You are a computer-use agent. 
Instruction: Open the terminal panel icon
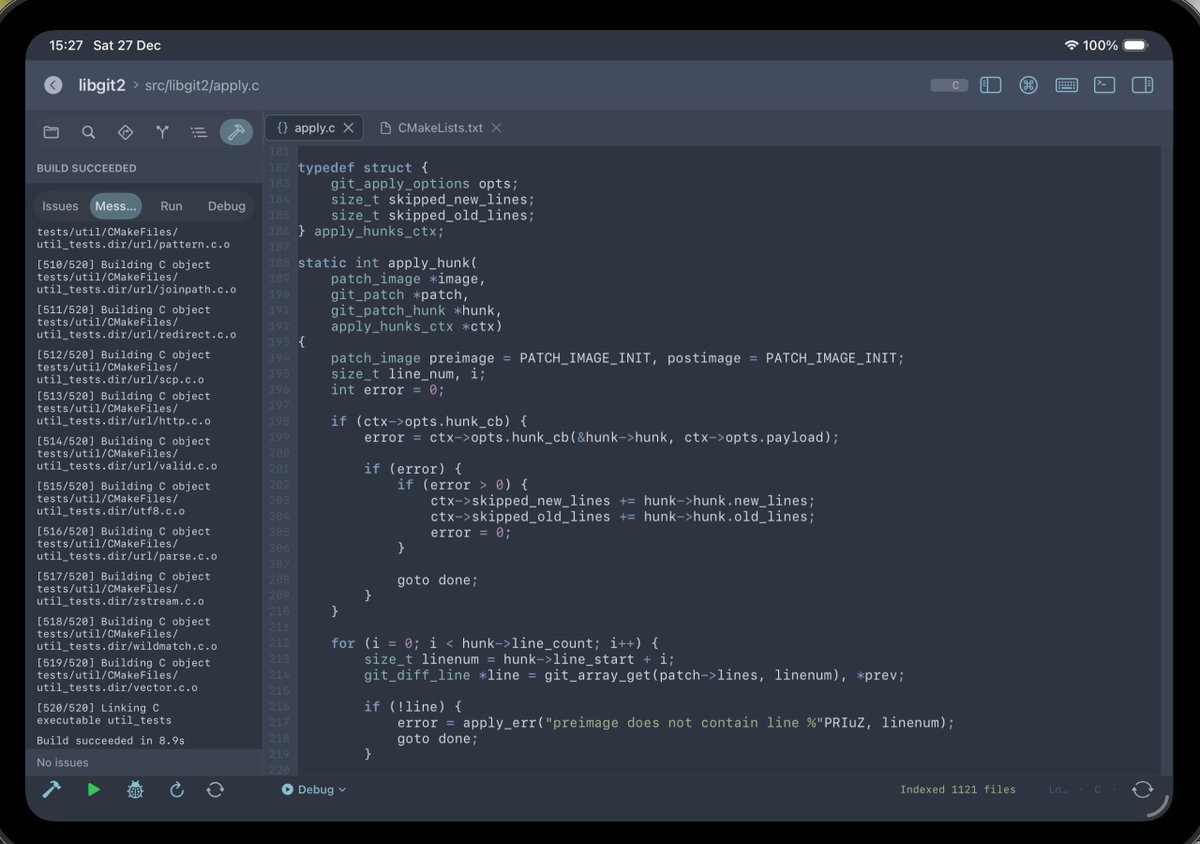1104,85
